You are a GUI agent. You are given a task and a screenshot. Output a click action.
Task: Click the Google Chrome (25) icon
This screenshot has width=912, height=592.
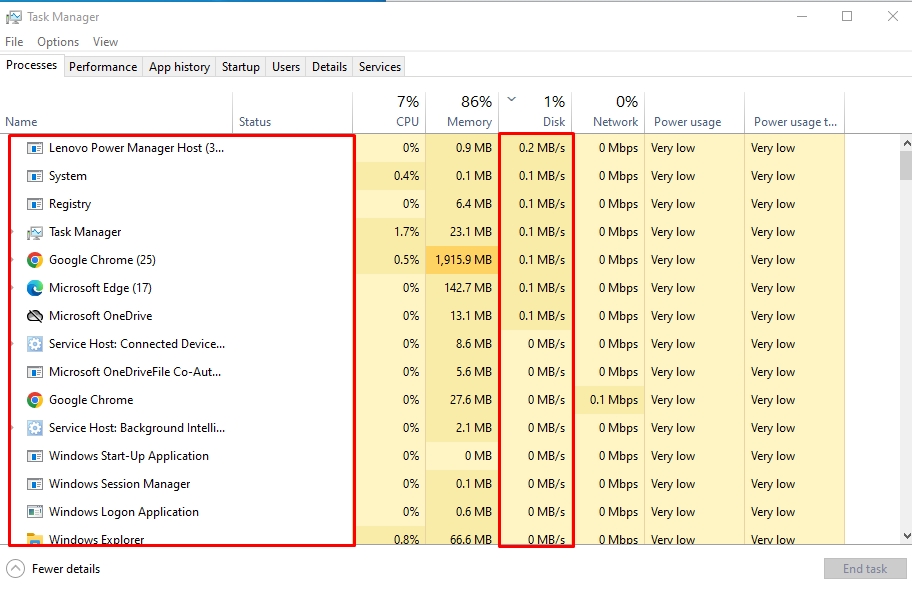(35, 260)
